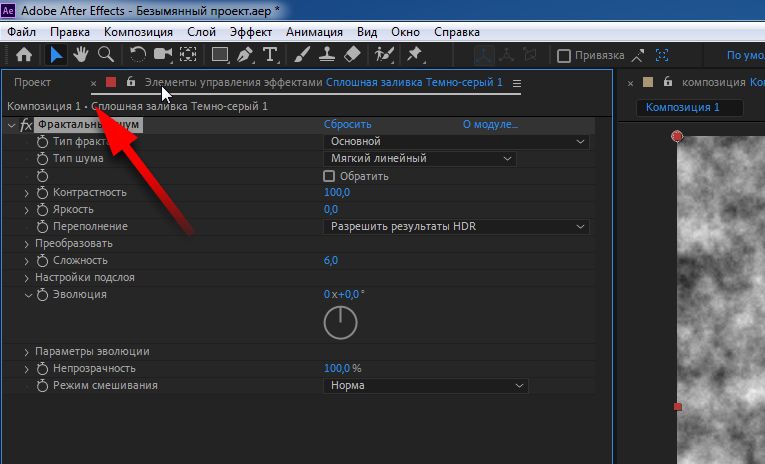Click the Home icon in the toolbar
Screen dimensions: 765x464
point(24,55)
